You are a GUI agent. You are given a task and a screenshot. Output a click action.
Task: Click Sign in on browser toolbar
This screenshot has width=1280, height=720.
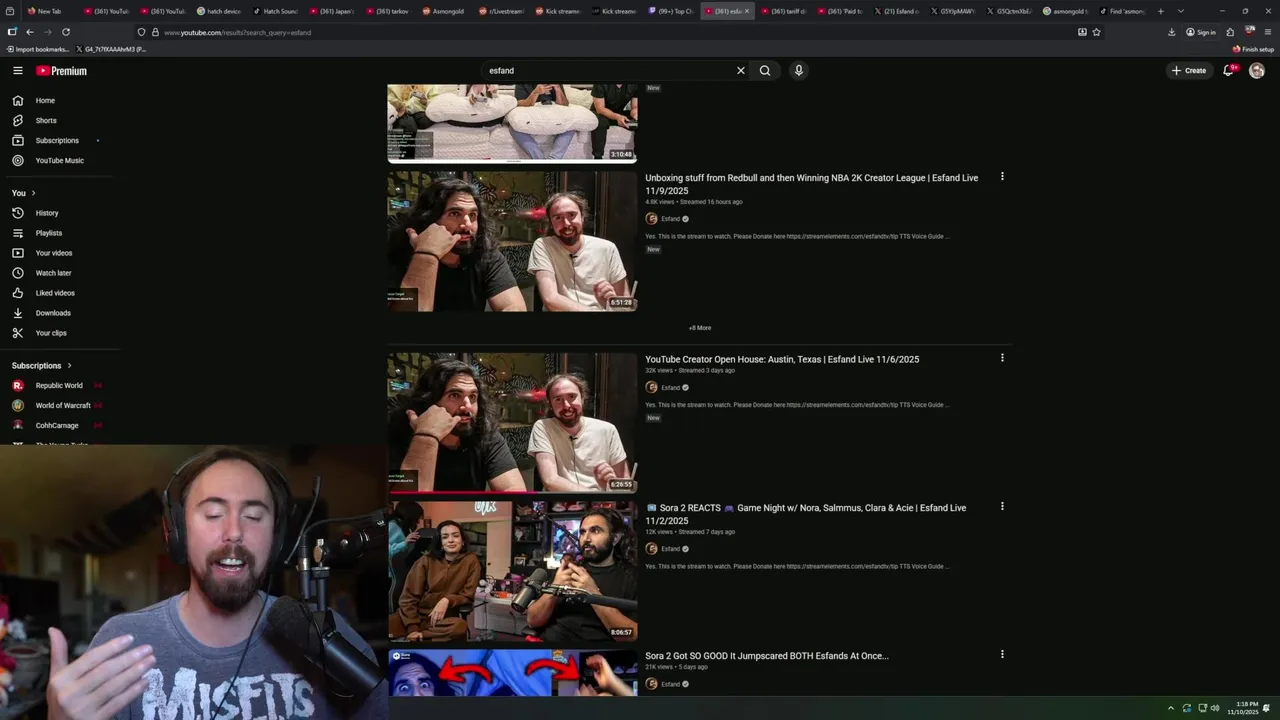click(1201, 32)
